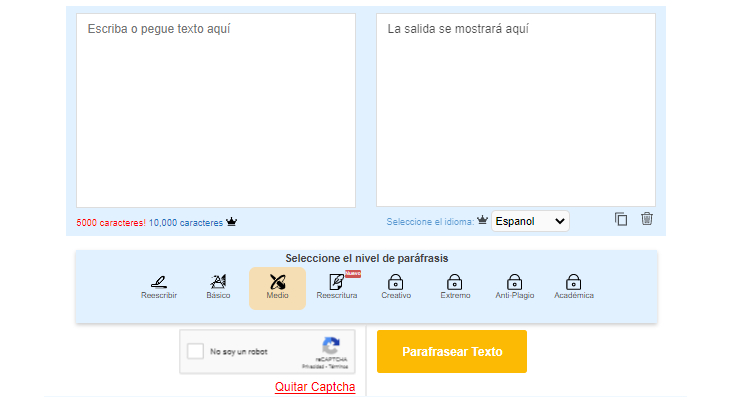
Task: Select the locked Anti-Plagio mode
Action: [514, 287]
